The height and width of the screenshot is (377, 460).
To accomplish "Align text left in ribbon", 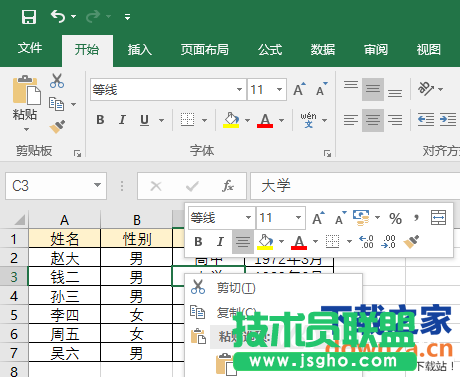I will (351, 120).
